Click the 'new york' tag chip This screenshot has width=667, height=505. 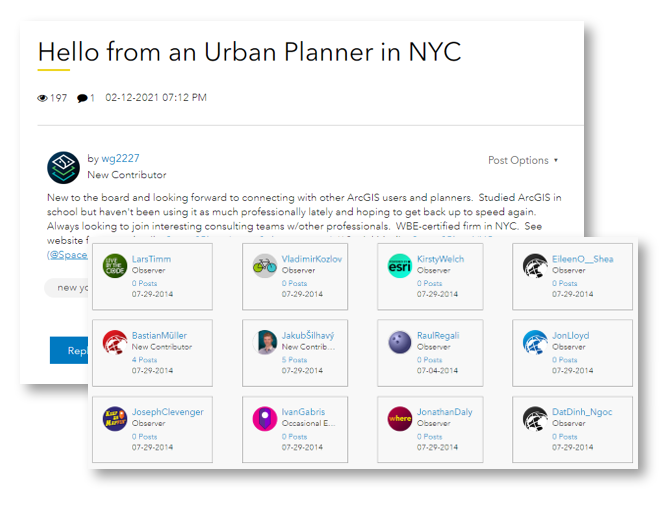(x=66, y=288)
